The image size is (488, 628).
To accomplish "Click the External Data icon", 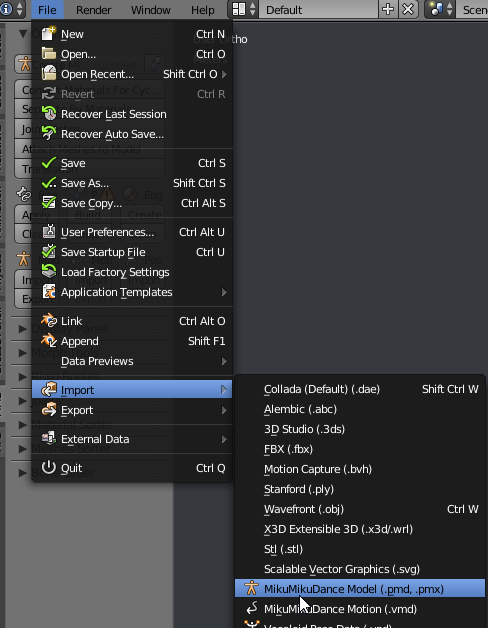I will (x=48, y=439).
